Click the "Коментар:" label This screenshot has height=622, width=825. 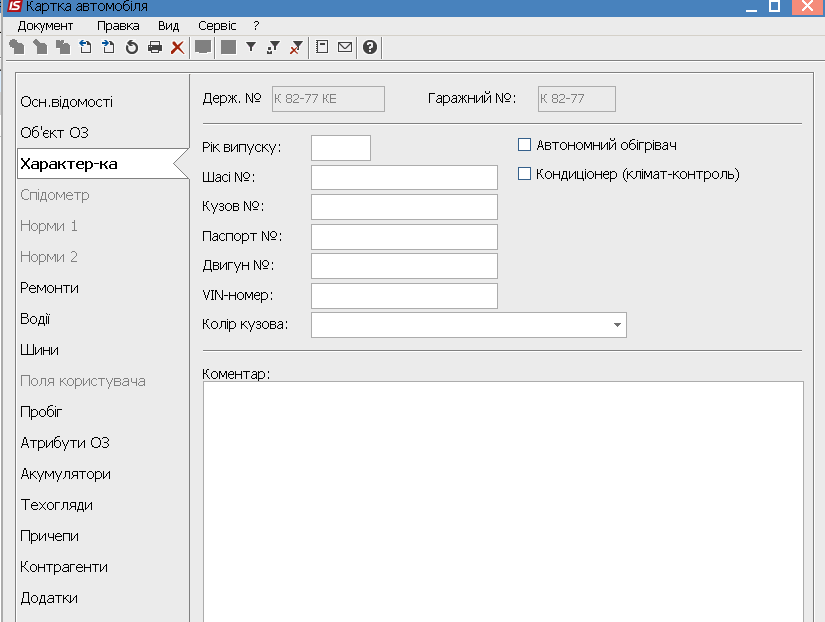(x=236, y=374)
